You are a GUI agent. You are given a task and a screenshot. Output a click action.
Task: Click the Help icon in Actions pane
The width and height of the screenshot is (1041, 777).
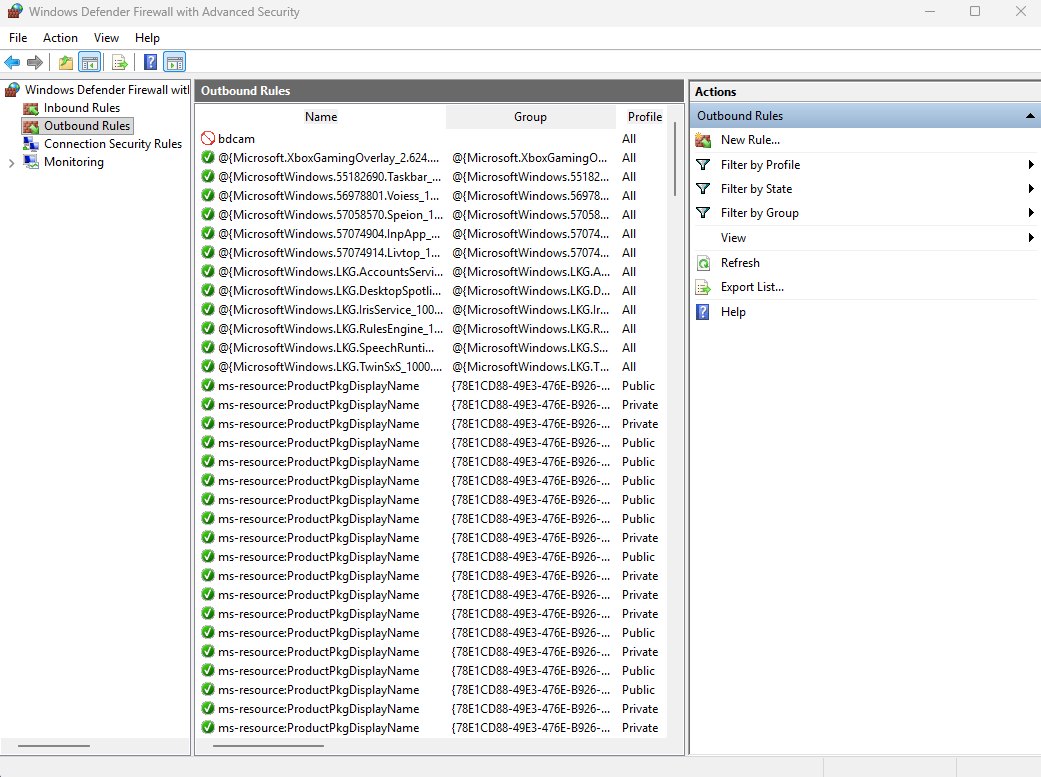[703, 311]
